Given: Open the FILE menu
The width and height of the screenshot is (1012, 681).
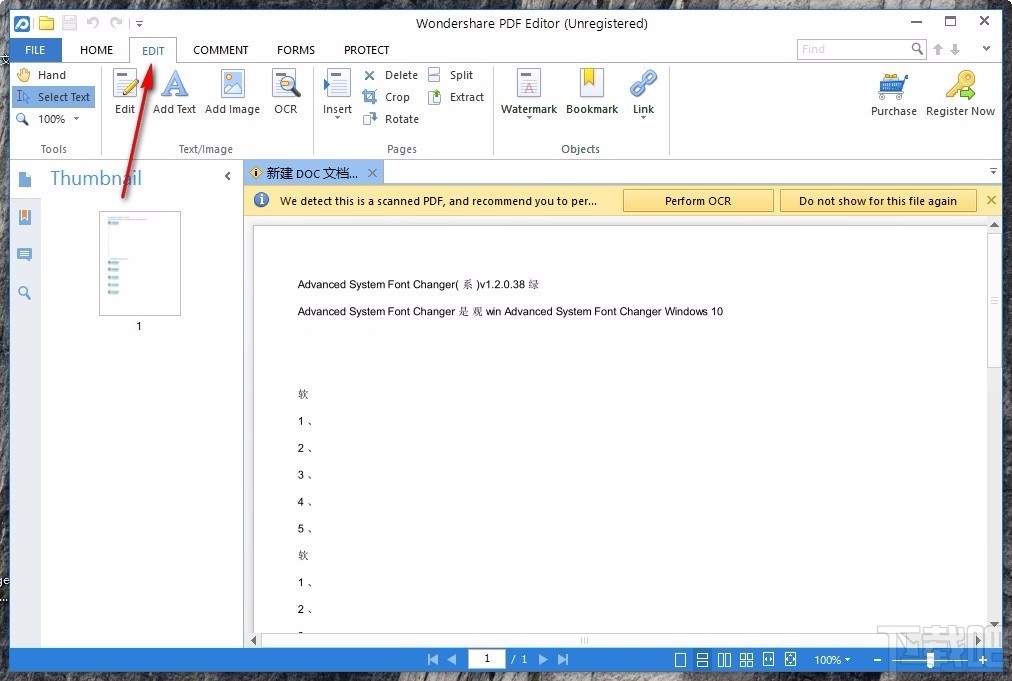Looking at the screenshot, I should 35,50.
